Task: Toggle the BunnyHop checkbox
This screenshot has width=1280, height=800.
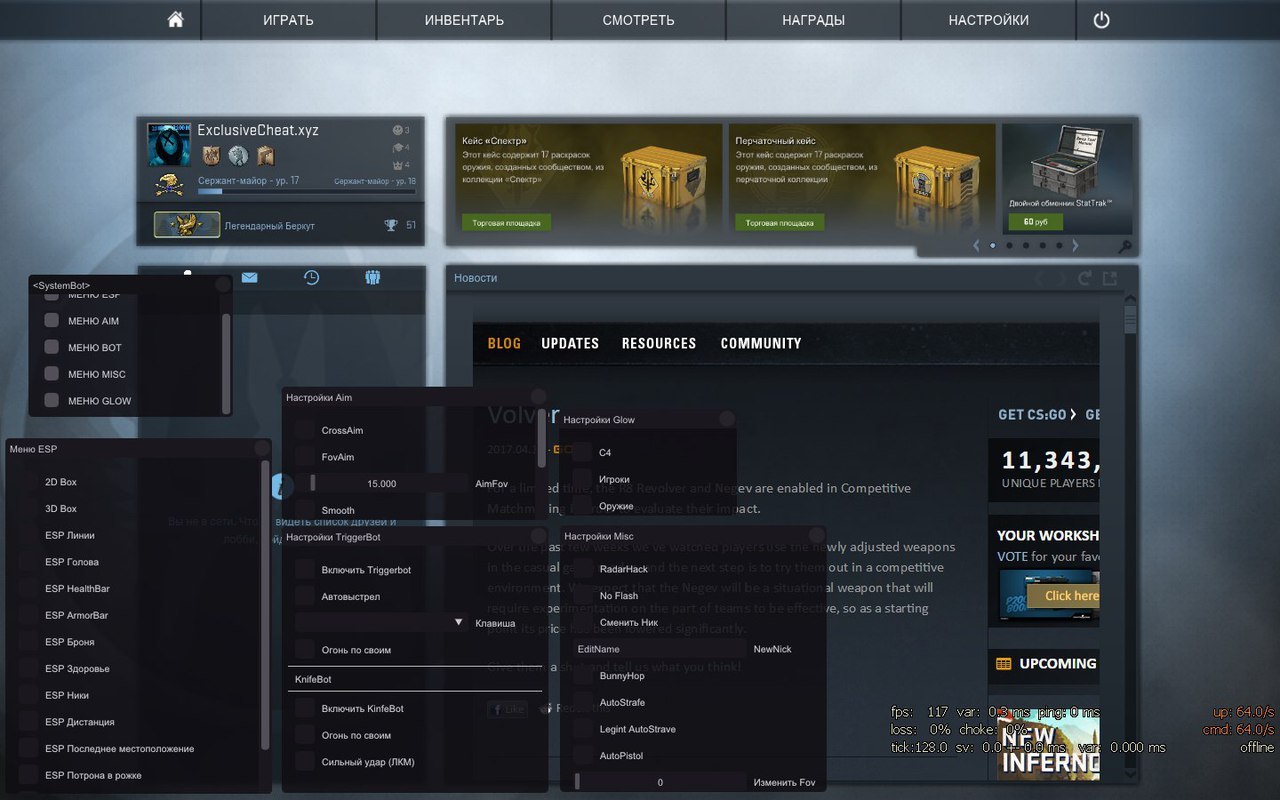Action: [583, 676]
